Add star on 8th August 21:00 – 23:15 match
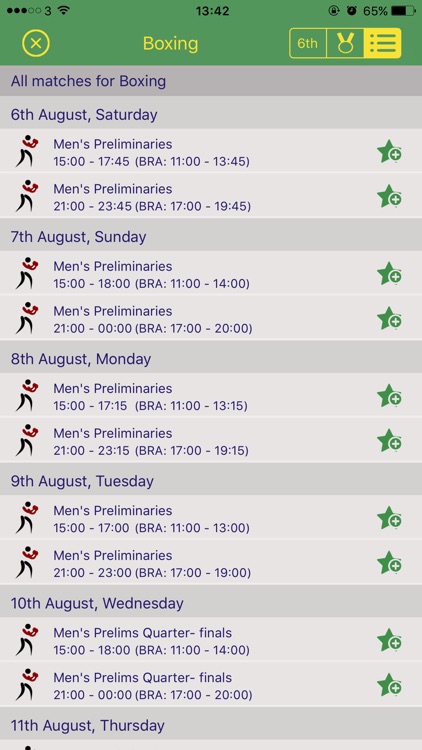The width and height of the screenshot is (422, 750). click(x=389, y=441)
